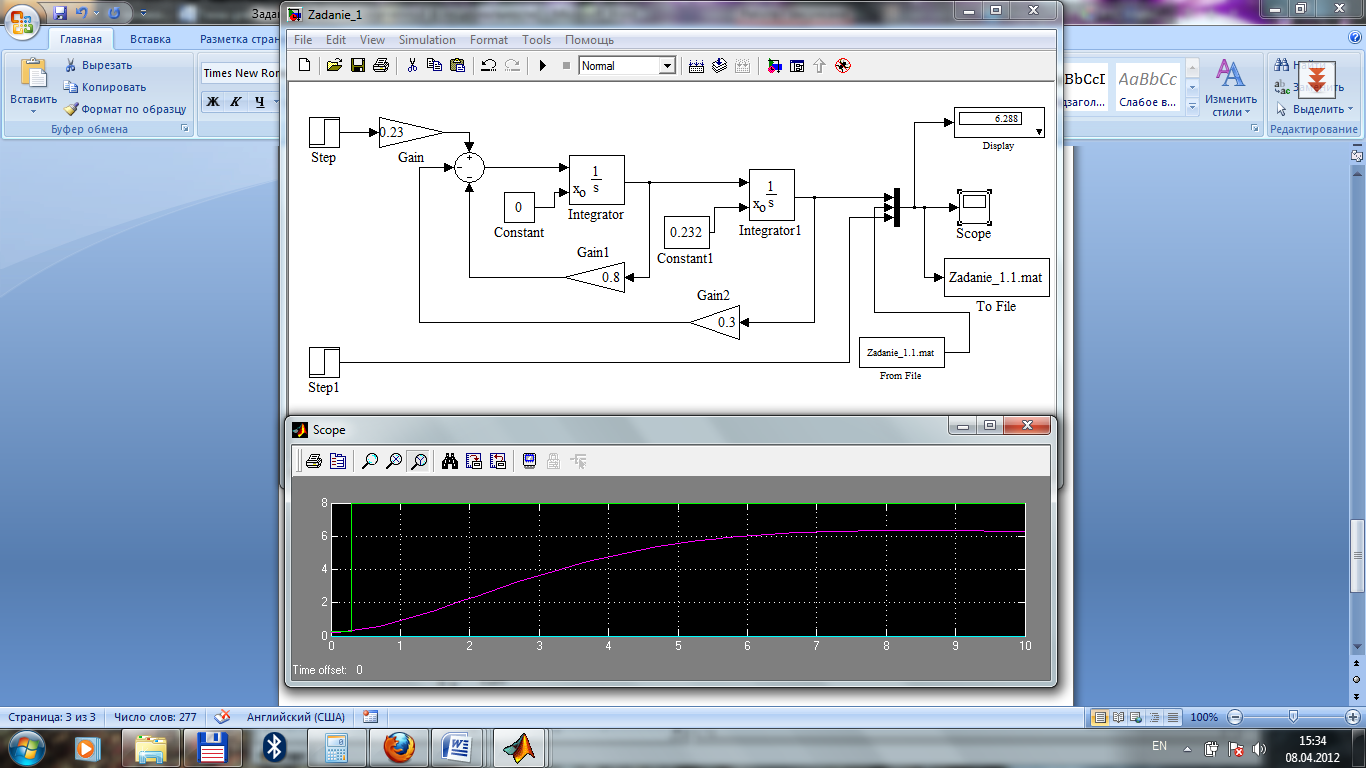Print the Simulink model

click(380, 66)
